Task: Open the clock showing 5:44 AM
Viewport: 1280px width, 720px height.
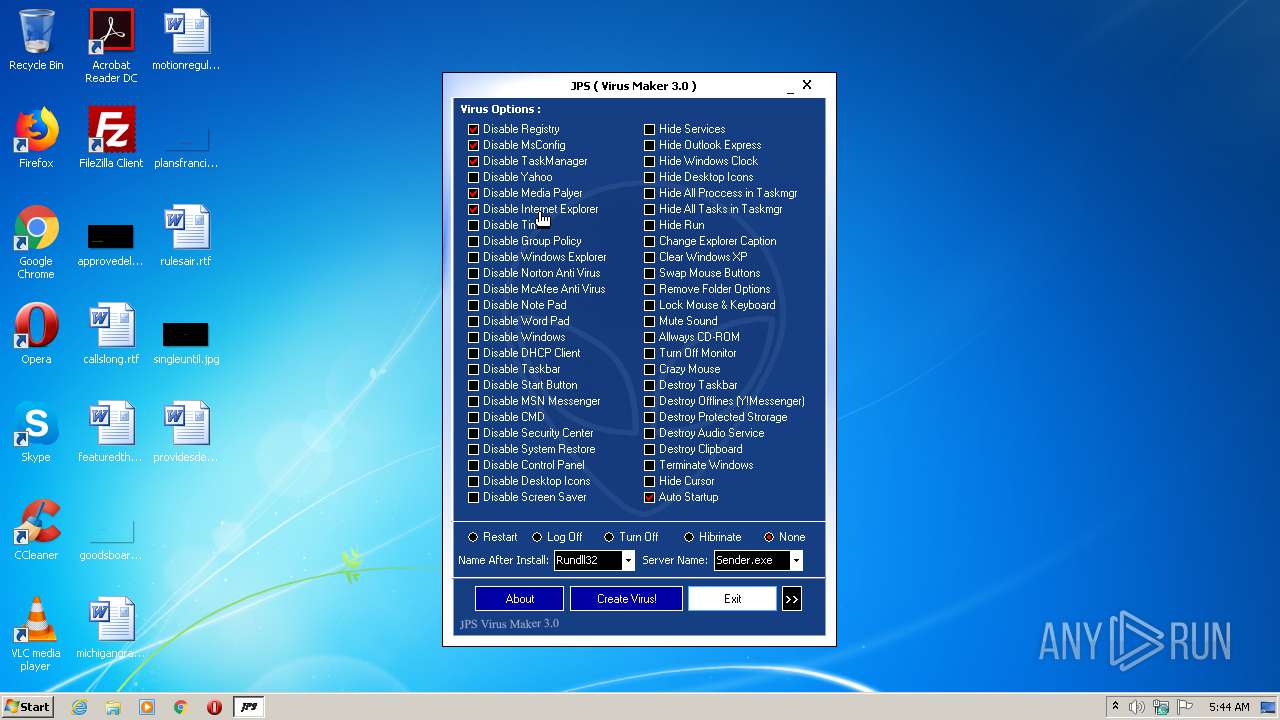Action: 1229,707
